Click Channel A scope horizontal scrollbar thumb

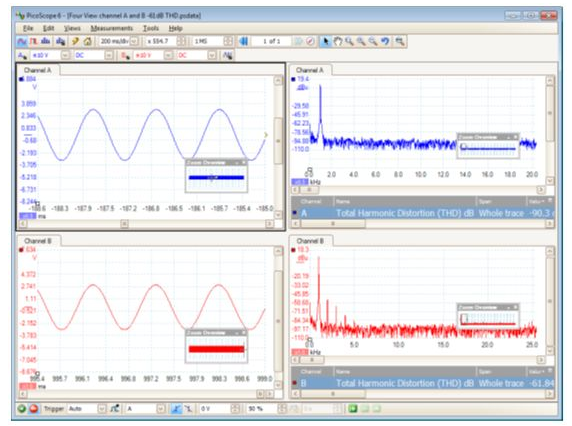pyautogui.click(x=124, y=224)
